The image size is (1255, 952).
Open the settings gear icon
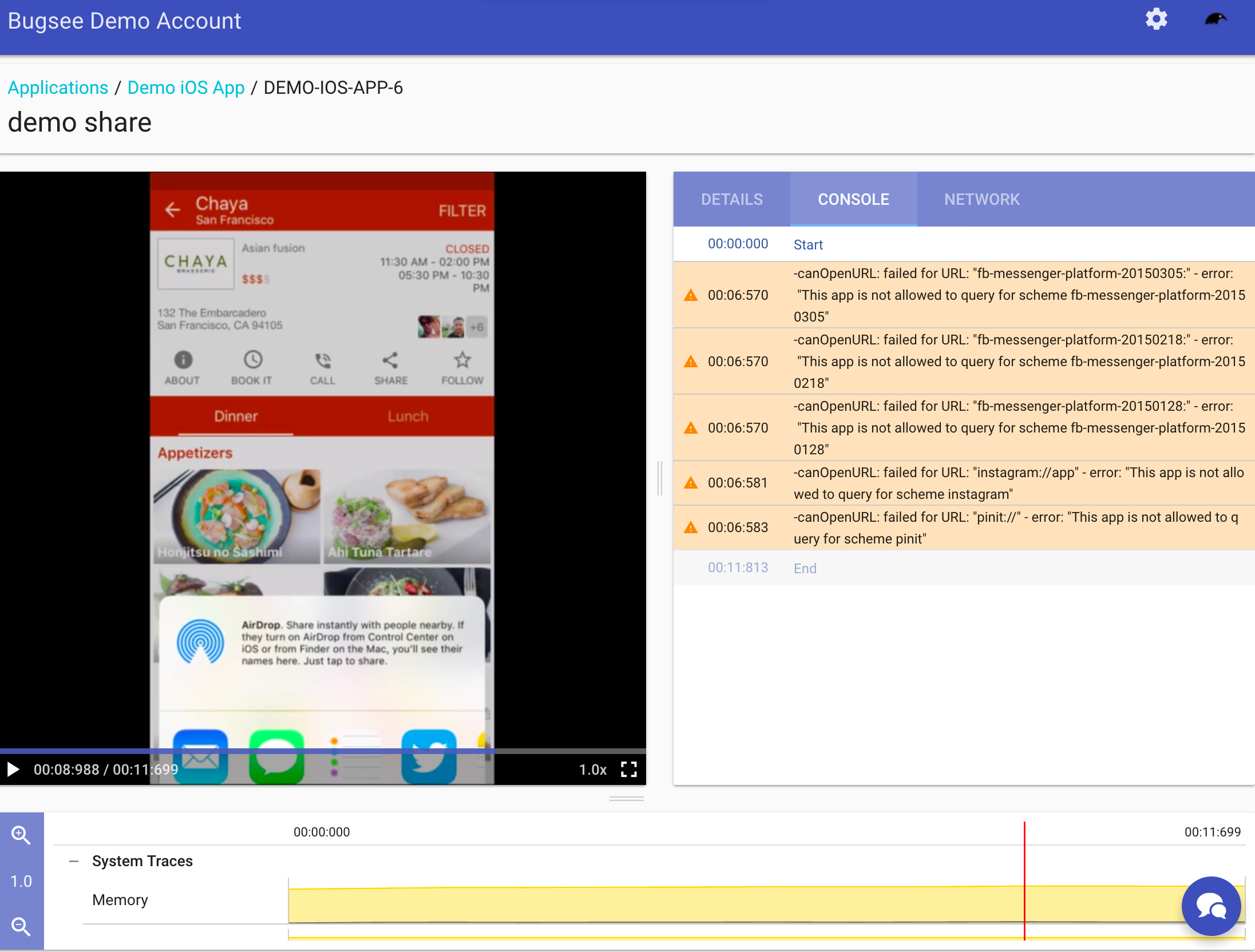point(1156,20)
